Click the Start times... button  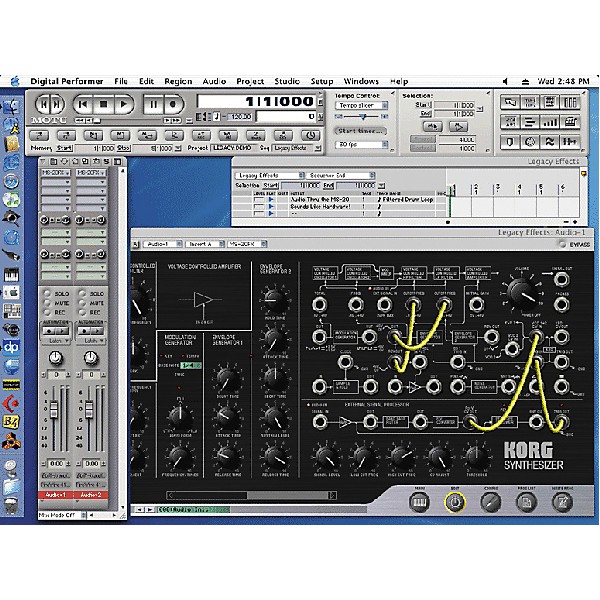click(360, 131)
